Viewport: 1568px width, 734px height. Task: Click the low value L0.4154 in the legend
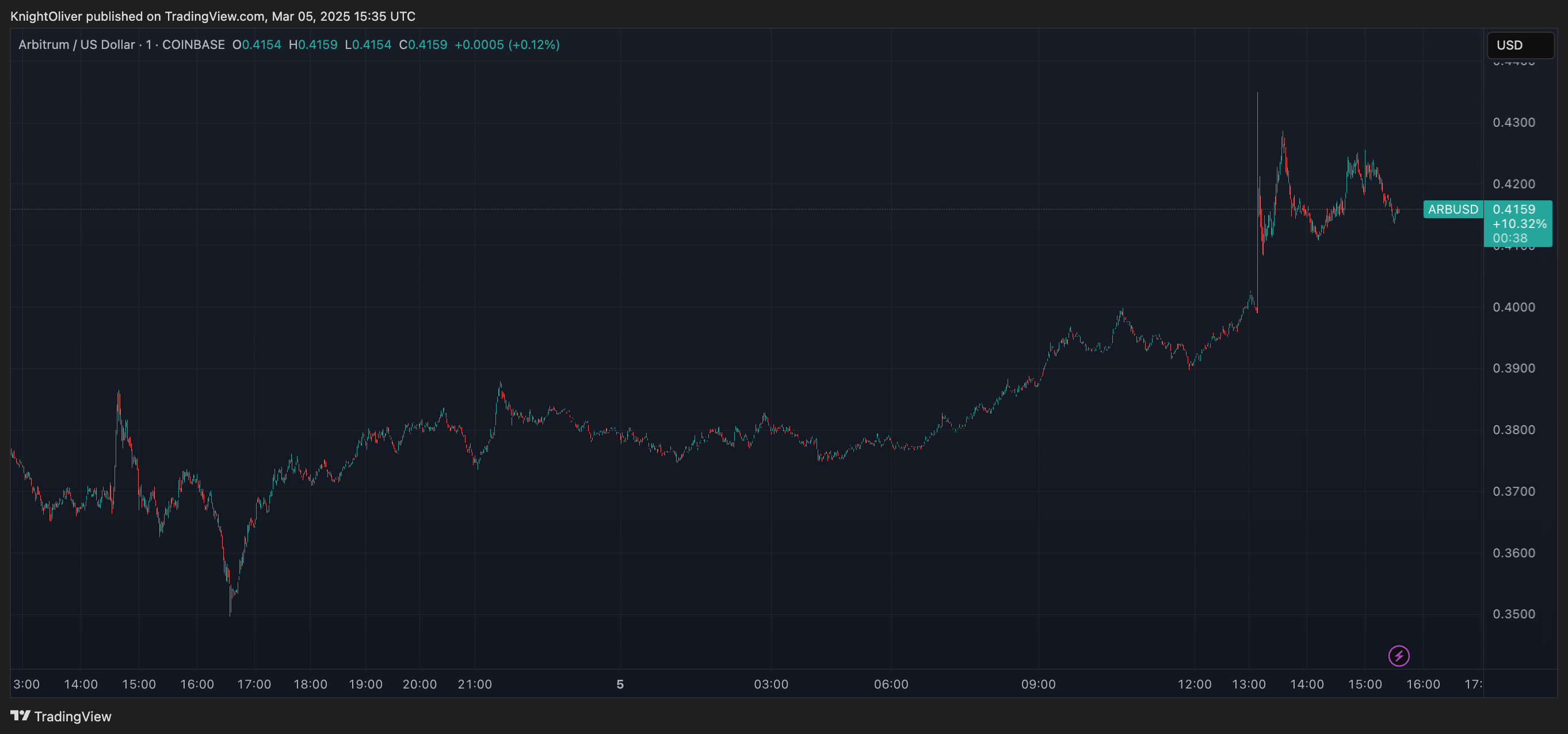tap(368, 44)
